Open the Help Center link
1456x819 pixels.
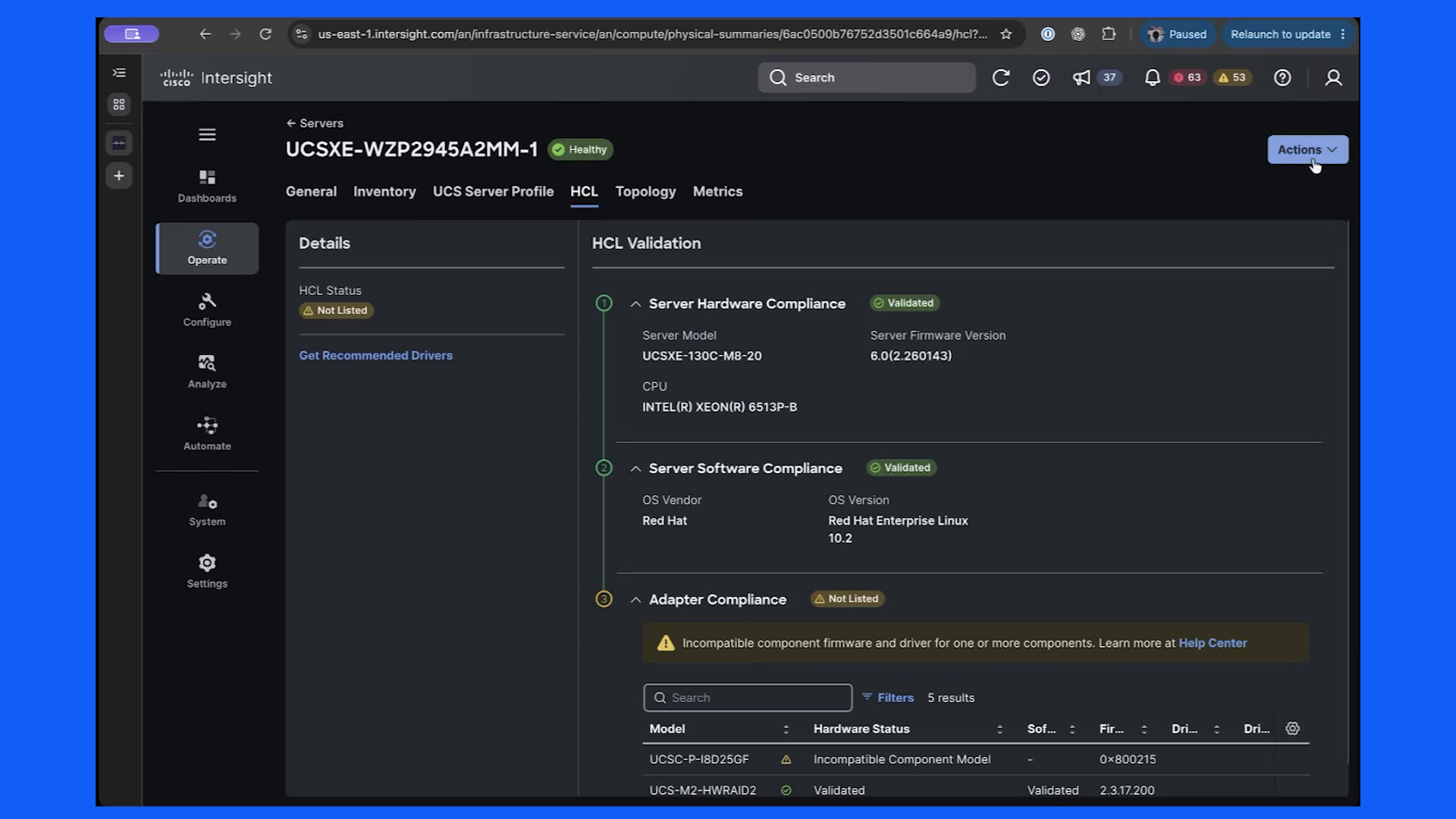pos(1213,643)
